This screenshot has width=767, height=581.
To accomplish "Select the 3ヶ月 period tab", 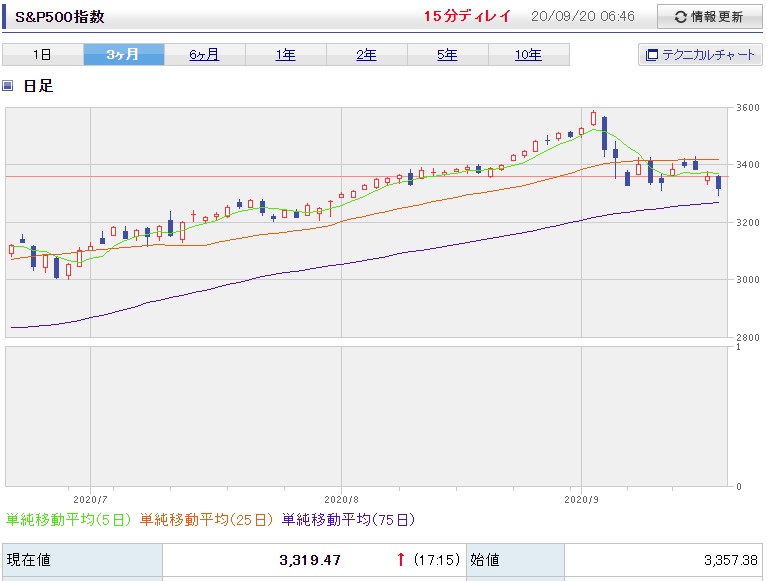I will click(x=124, y=54).
